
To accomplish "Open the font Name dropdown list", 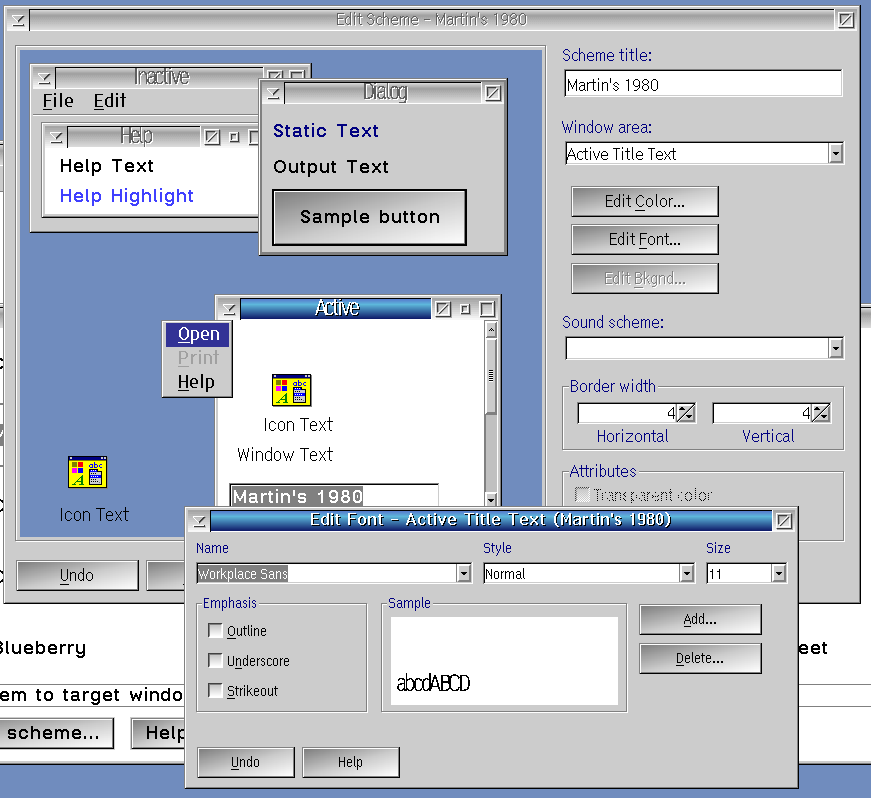I will 463,574.
